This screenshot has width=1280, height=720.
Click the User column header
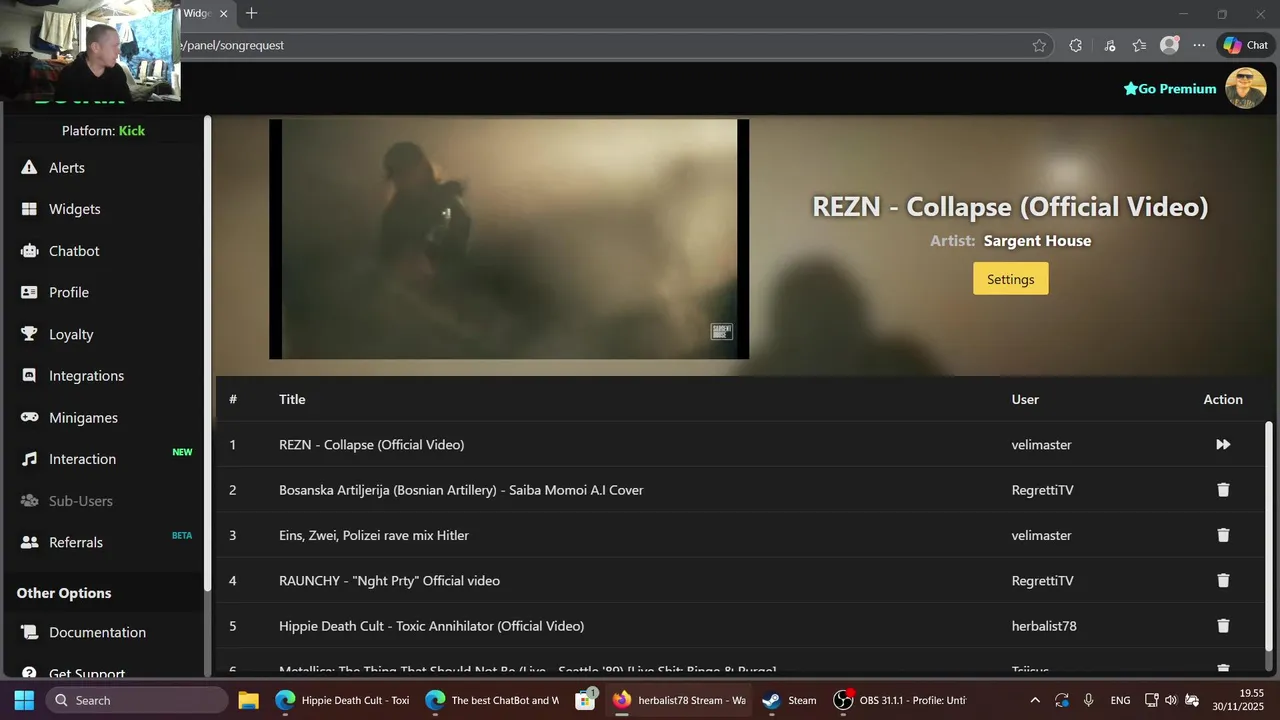[x=1025, y=399]
